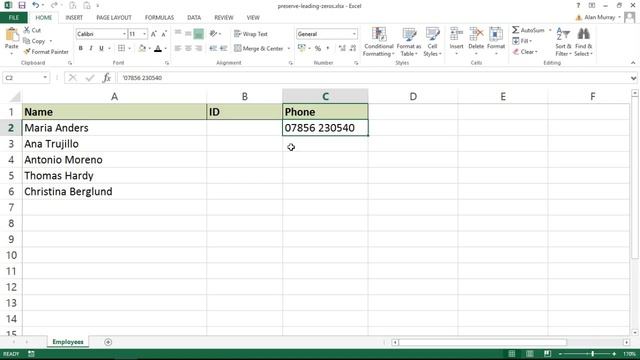Image resolution: width=640 pixels, height=360 pixels.
Task: Toggle Center horizontal alignment
Action: (x=188, y=48)
